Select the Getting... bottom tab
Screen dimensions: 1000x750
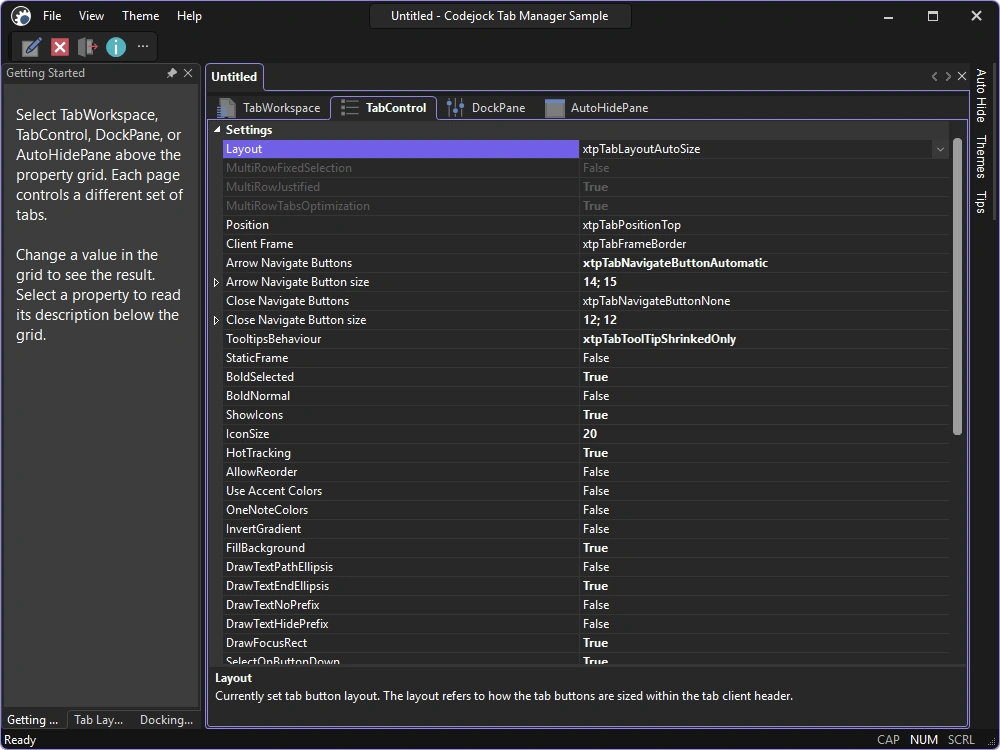[33, 719]
